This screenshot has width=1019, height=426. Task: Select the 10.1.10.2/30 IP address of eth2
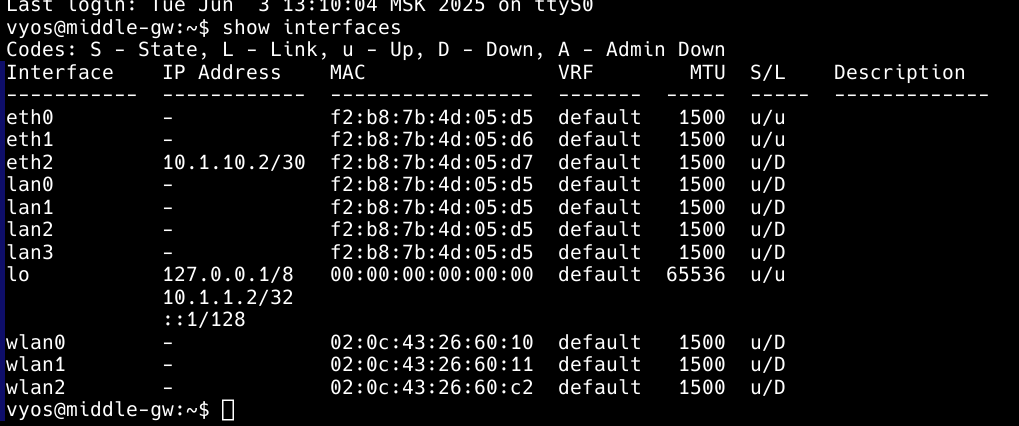[234, 162]
